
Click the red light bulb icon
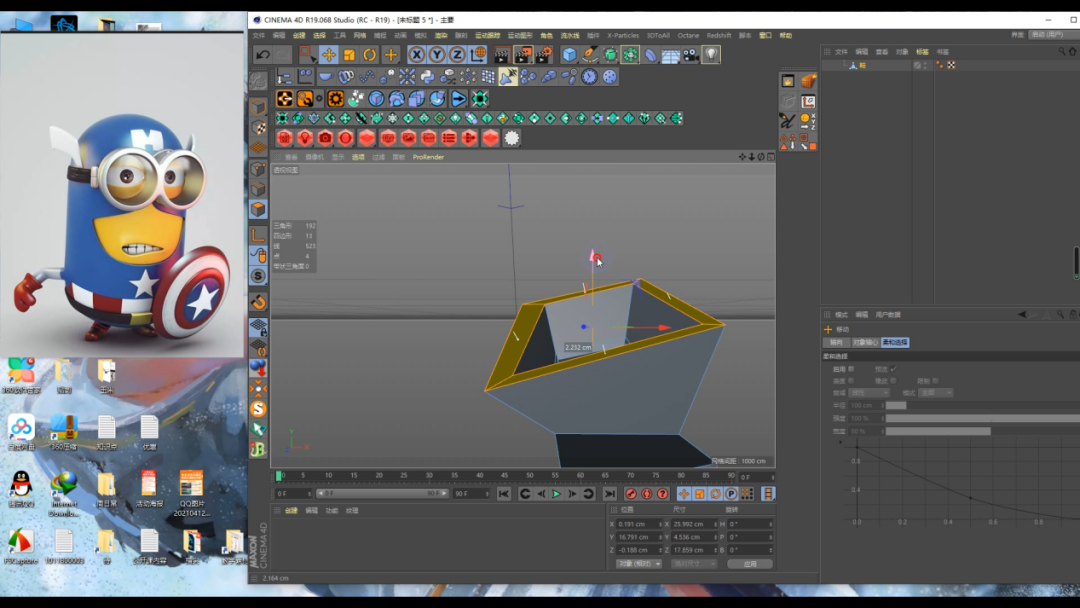(x=304, y=138)
